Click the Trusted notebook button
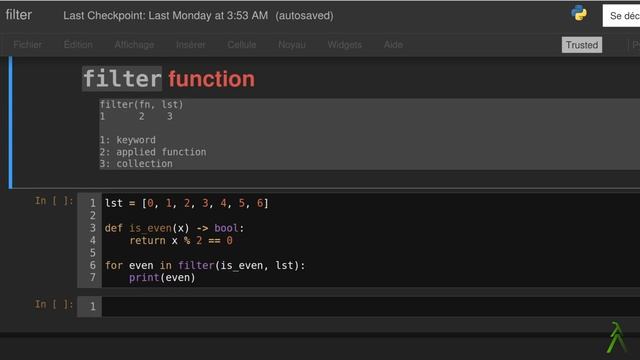Image resolution: width=640 pixels, height=360 pixels. pyautogui.click(x=582, y=45)
